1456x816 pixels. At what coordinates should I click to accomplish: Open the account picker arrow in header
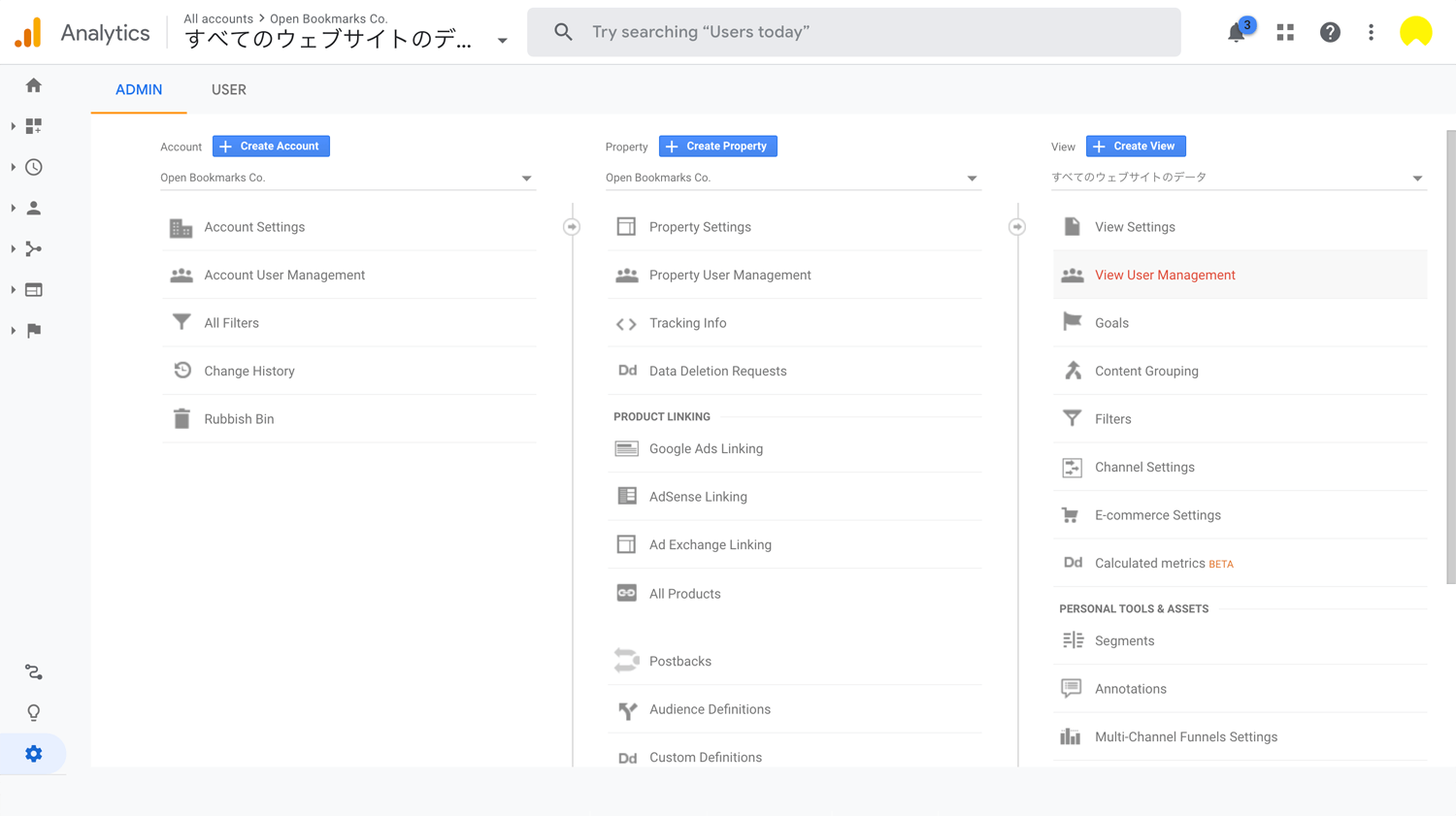coord(502,41)
